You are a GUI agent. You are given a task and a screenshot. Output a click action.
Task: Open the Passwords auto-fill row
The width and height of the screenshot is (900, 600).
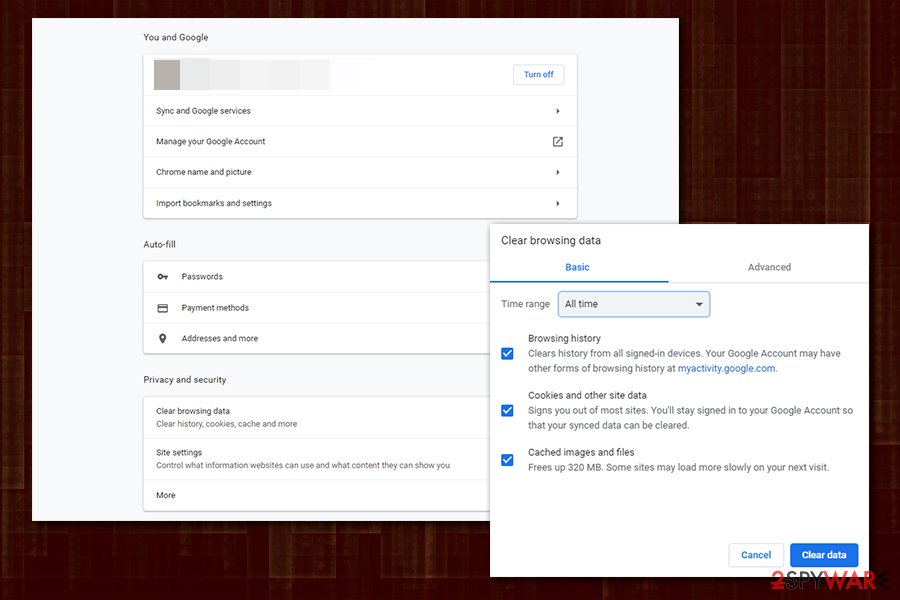pos(316,277)
